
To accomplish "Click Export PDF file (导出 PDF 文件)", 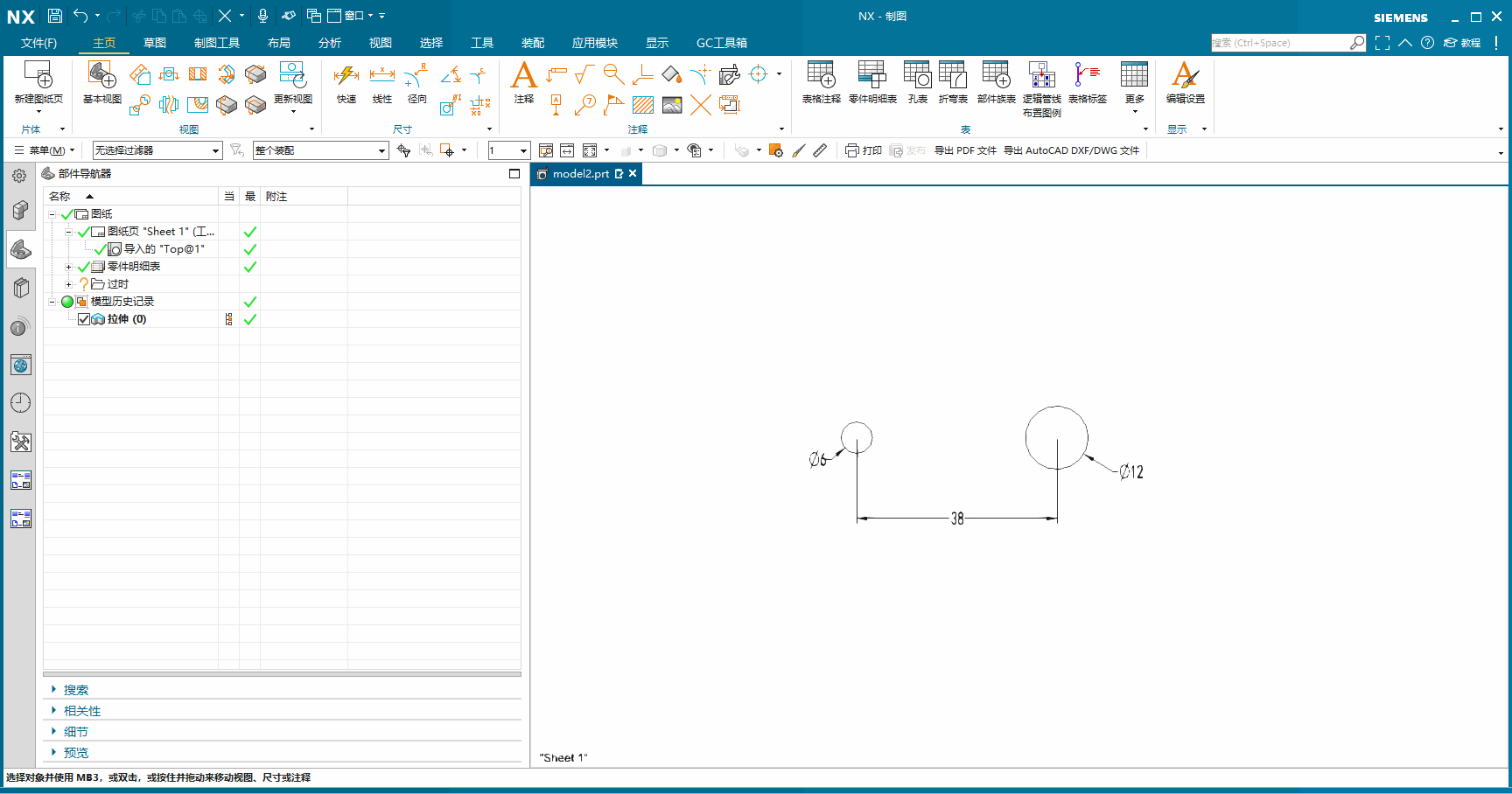I will coord(965,150).
